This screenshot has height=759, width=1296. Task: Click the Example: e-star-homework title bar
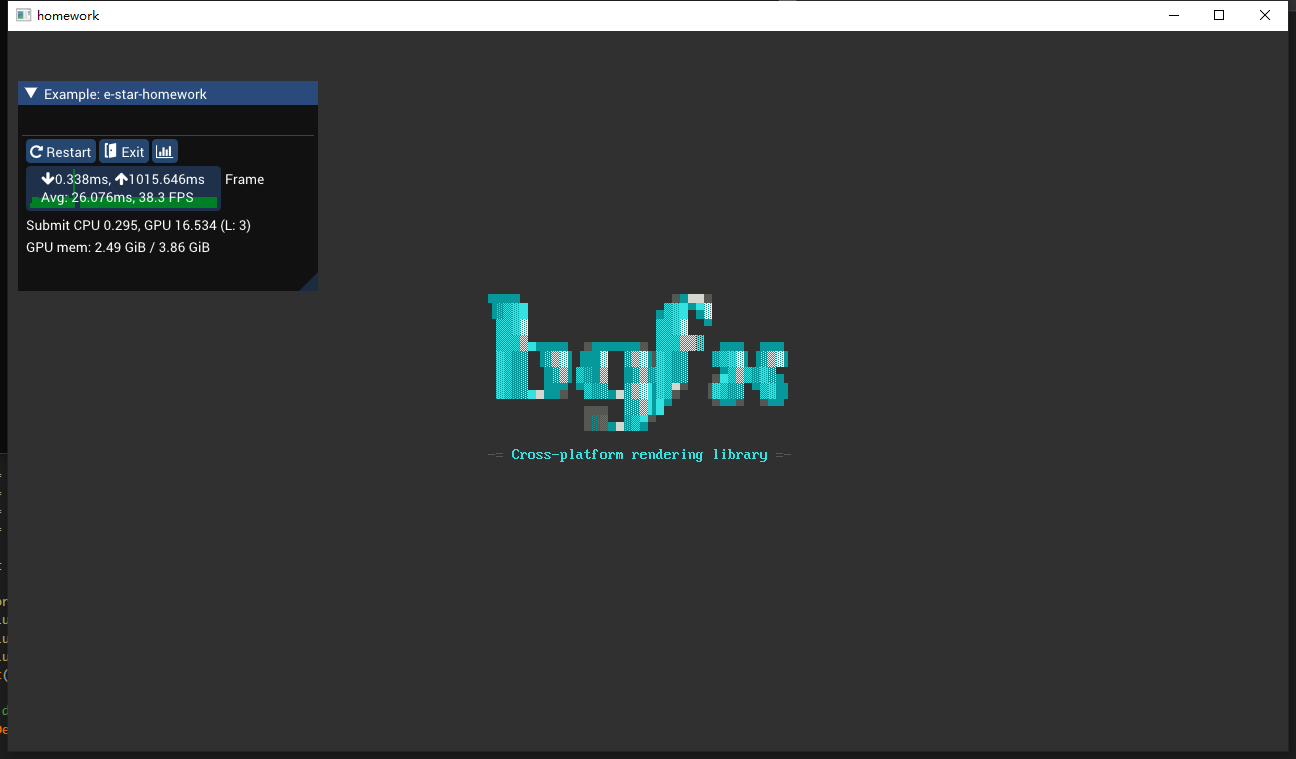(x=168, y=93)
